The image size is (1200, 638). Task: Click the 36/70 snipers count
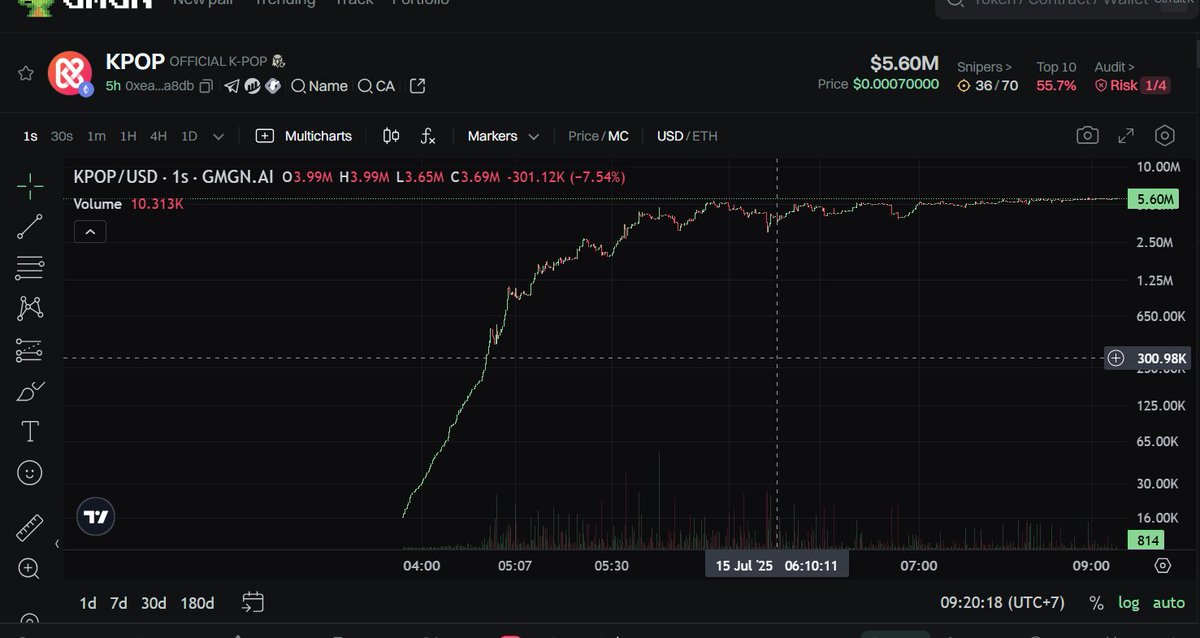(987, 86)
